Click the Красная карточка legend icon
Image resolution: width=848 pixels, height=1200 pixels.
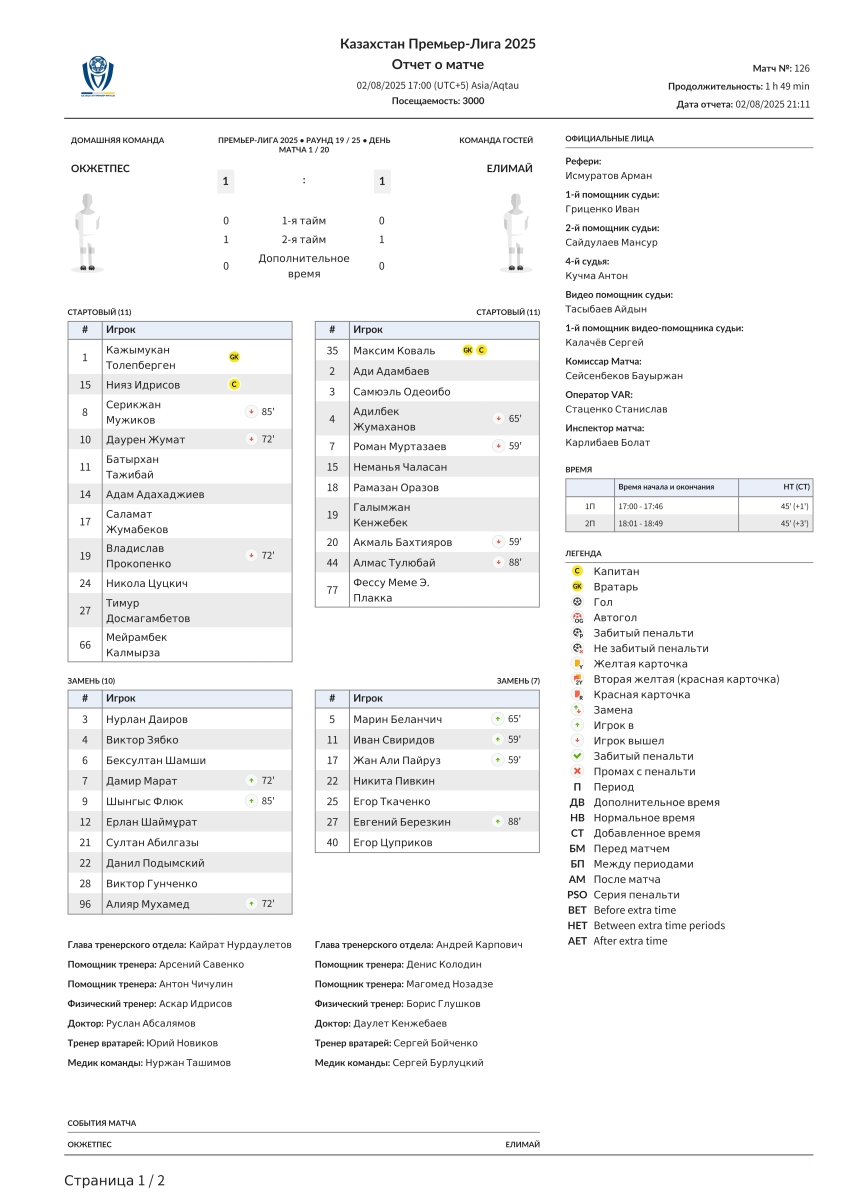click(577, 695)
